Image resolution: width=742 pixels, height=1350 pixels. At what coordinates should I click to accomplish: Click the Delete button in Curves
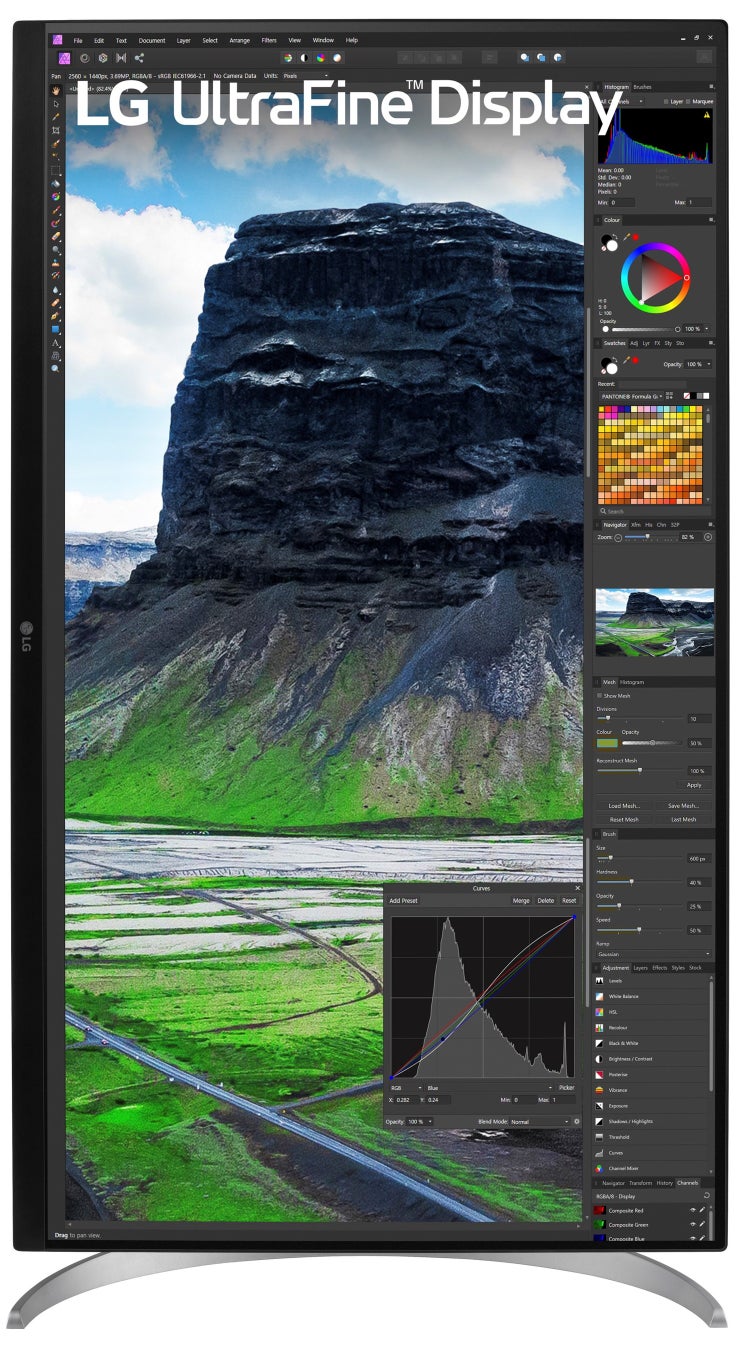coord(546,900)
